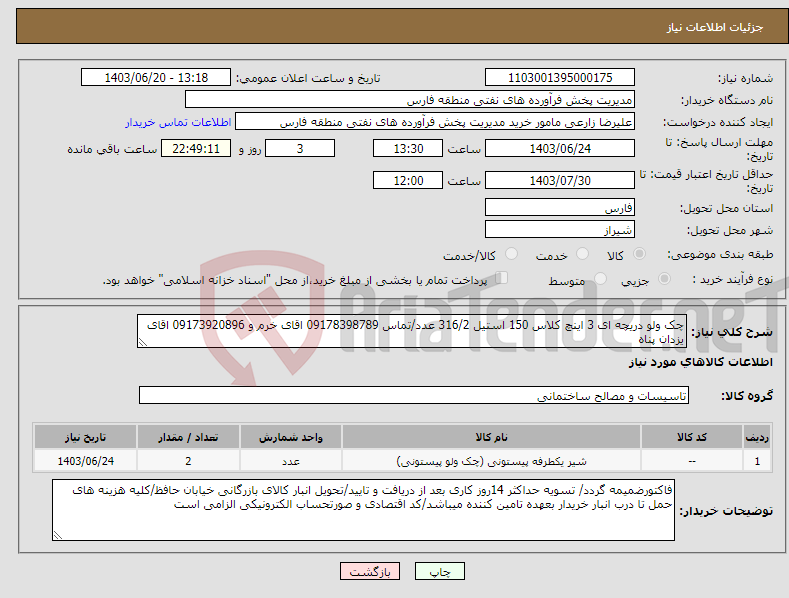Click the تاریخ نیاز column header
Screen dimensions: 789x598
(85, 437)
